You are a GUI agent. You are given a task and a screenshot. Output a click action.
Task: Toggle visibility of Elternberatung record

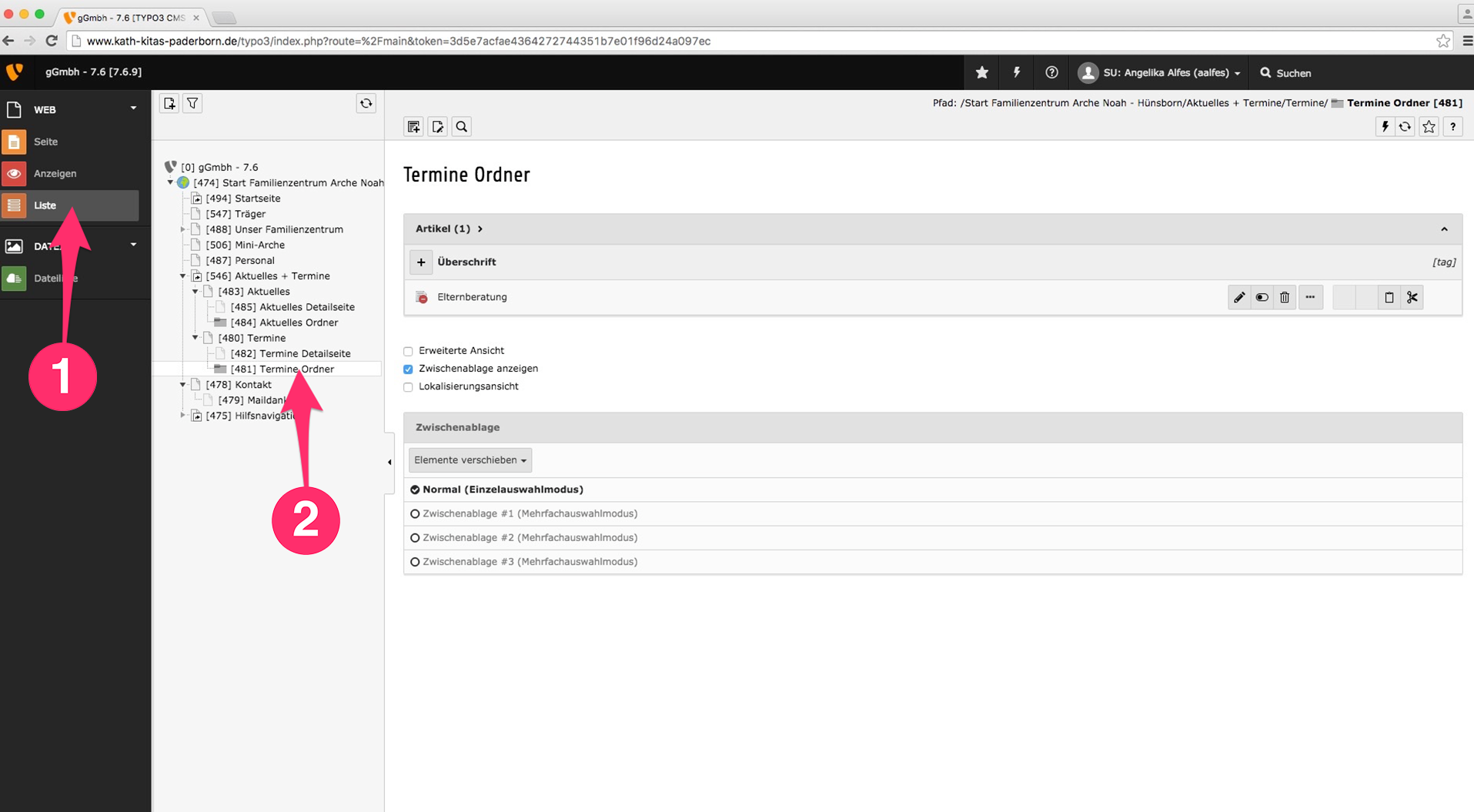coord(1262,297)
